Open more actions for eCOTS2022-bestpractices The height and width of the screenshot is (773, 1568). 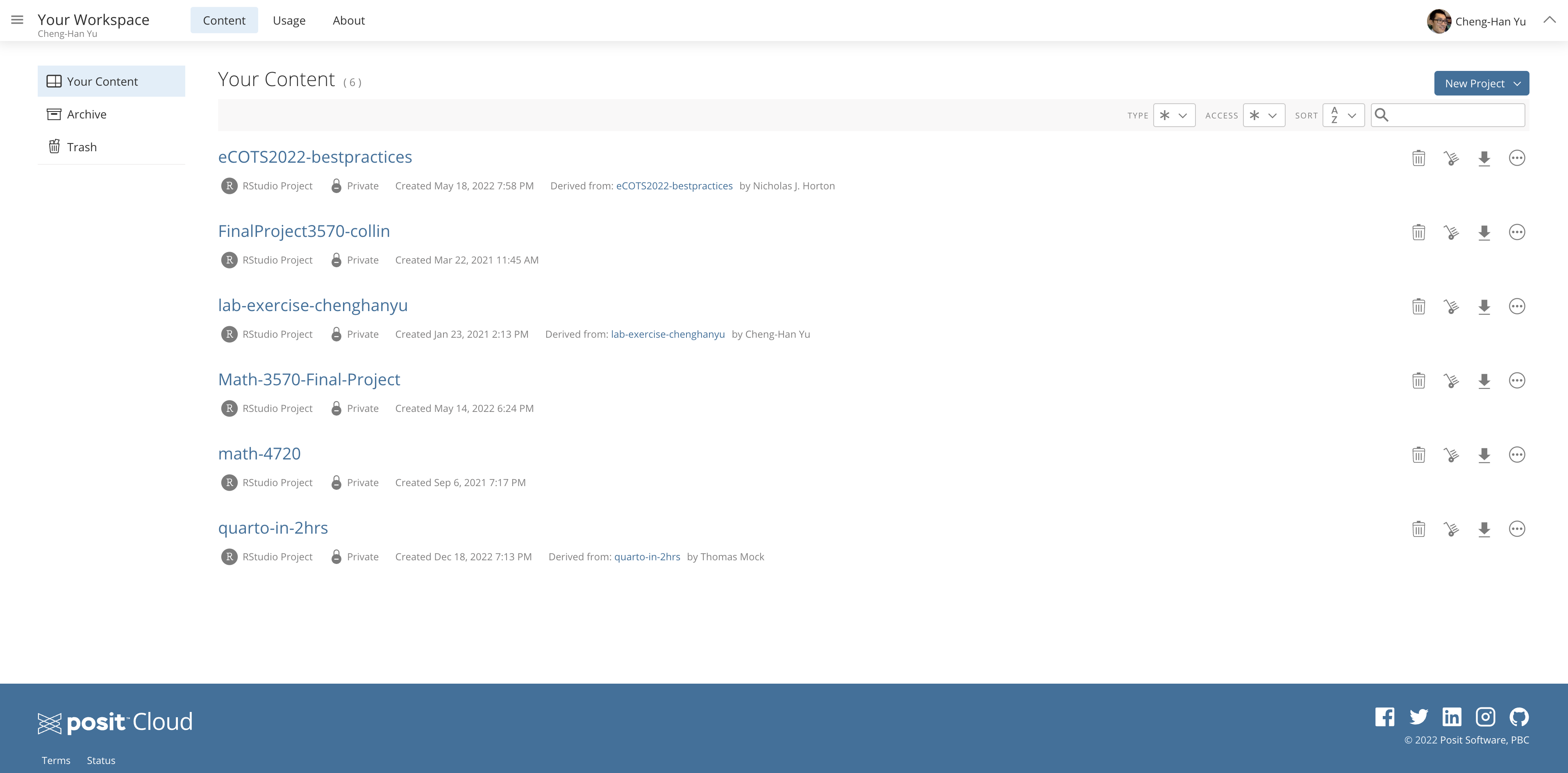pyautogui.click(x=1517, y=158)
